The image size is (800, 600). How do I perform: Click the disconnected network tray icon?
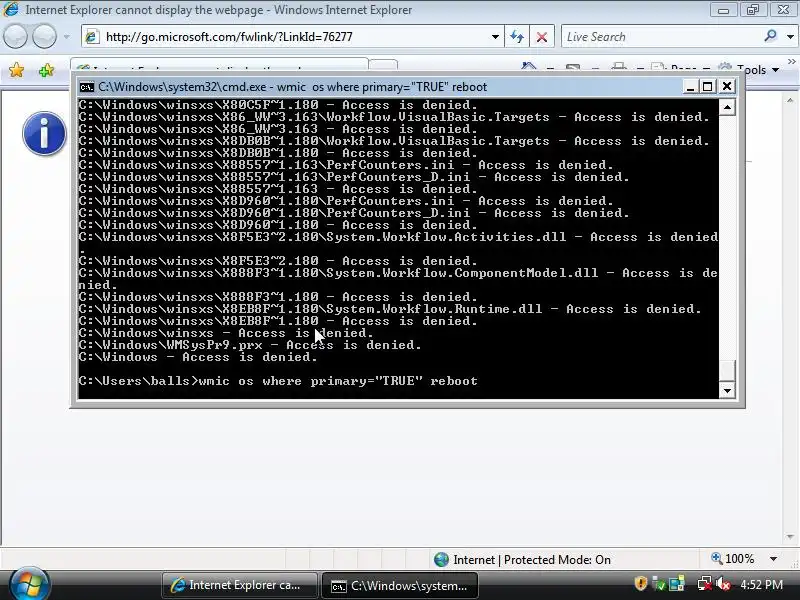705,583
